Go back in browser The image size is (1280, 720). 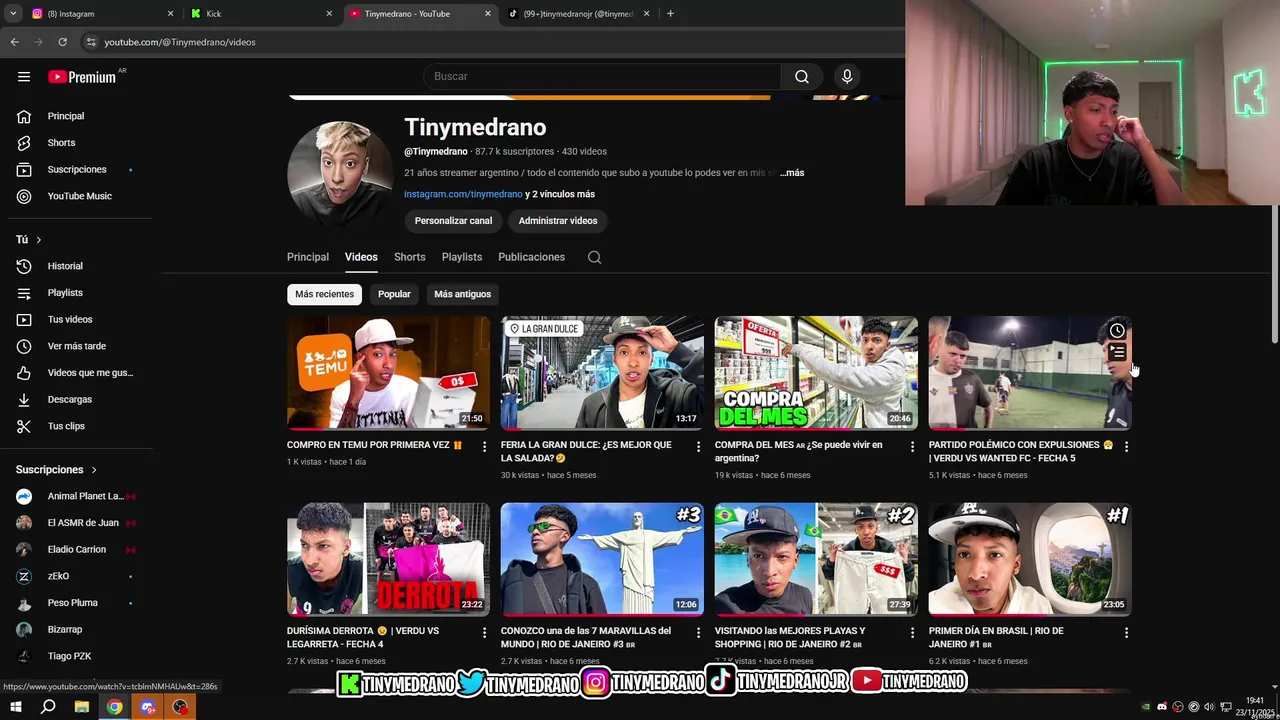(14, 42)
